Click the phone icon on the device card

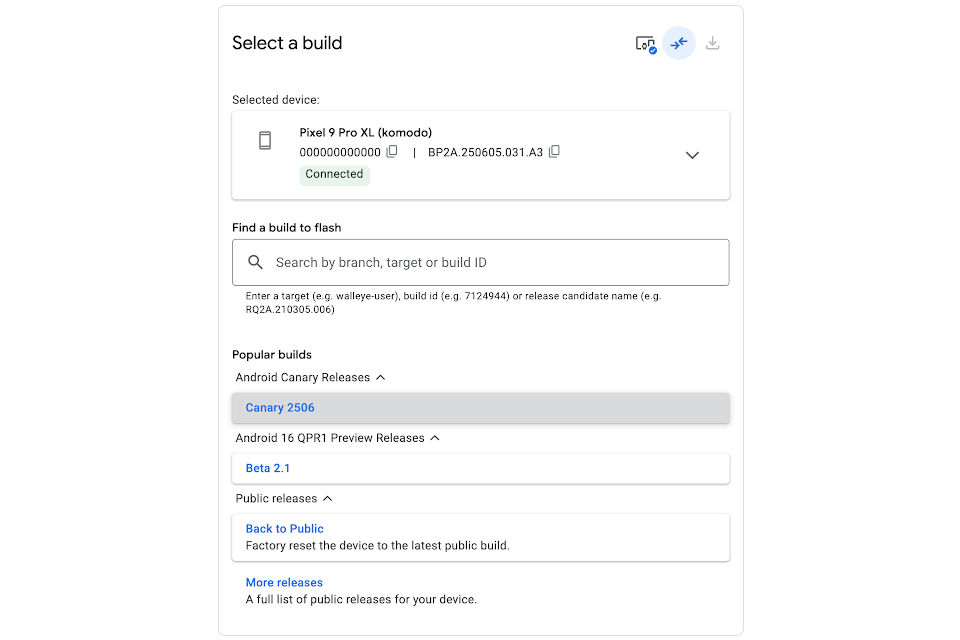click(x=264, y=141)
